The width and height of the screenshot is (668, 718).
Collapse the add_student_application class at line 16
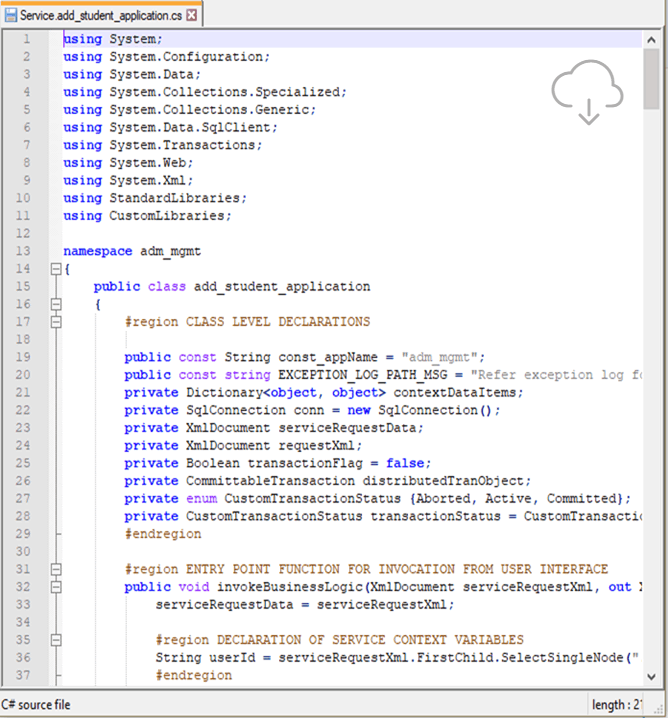click(x=55, y=304)
